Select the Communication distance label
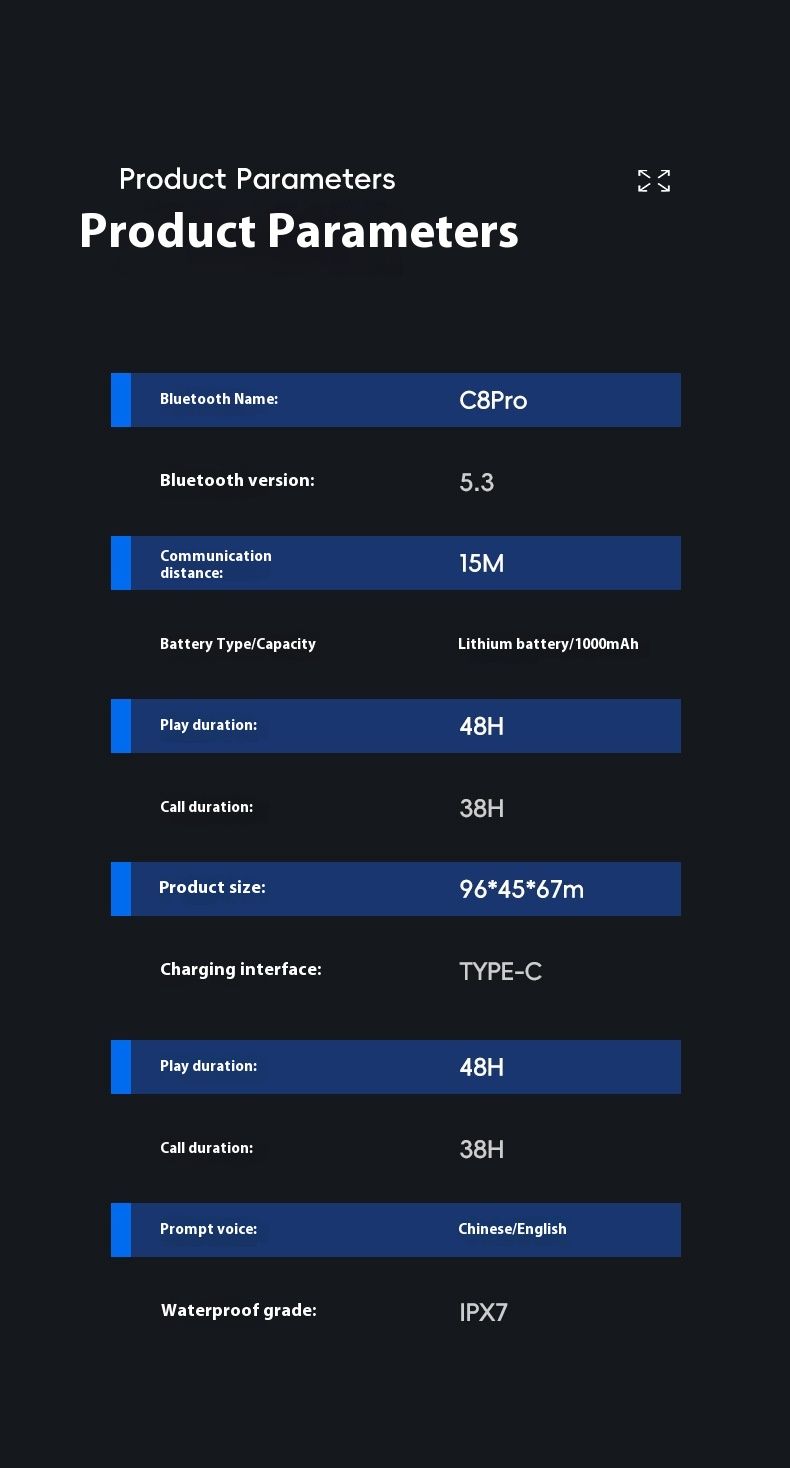 click(216, 564)
